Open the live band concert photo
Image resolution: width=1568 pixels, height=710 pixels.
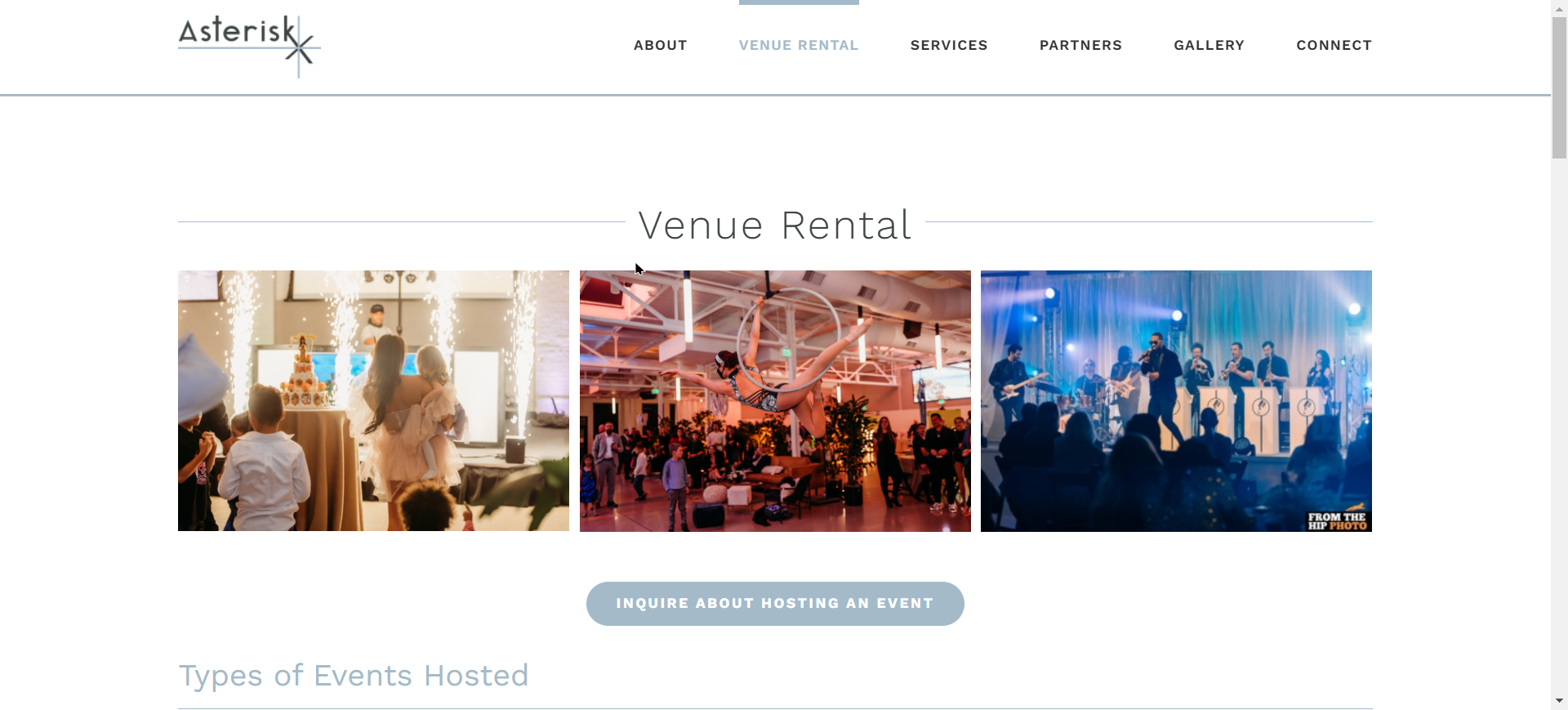pos(1176,401)
